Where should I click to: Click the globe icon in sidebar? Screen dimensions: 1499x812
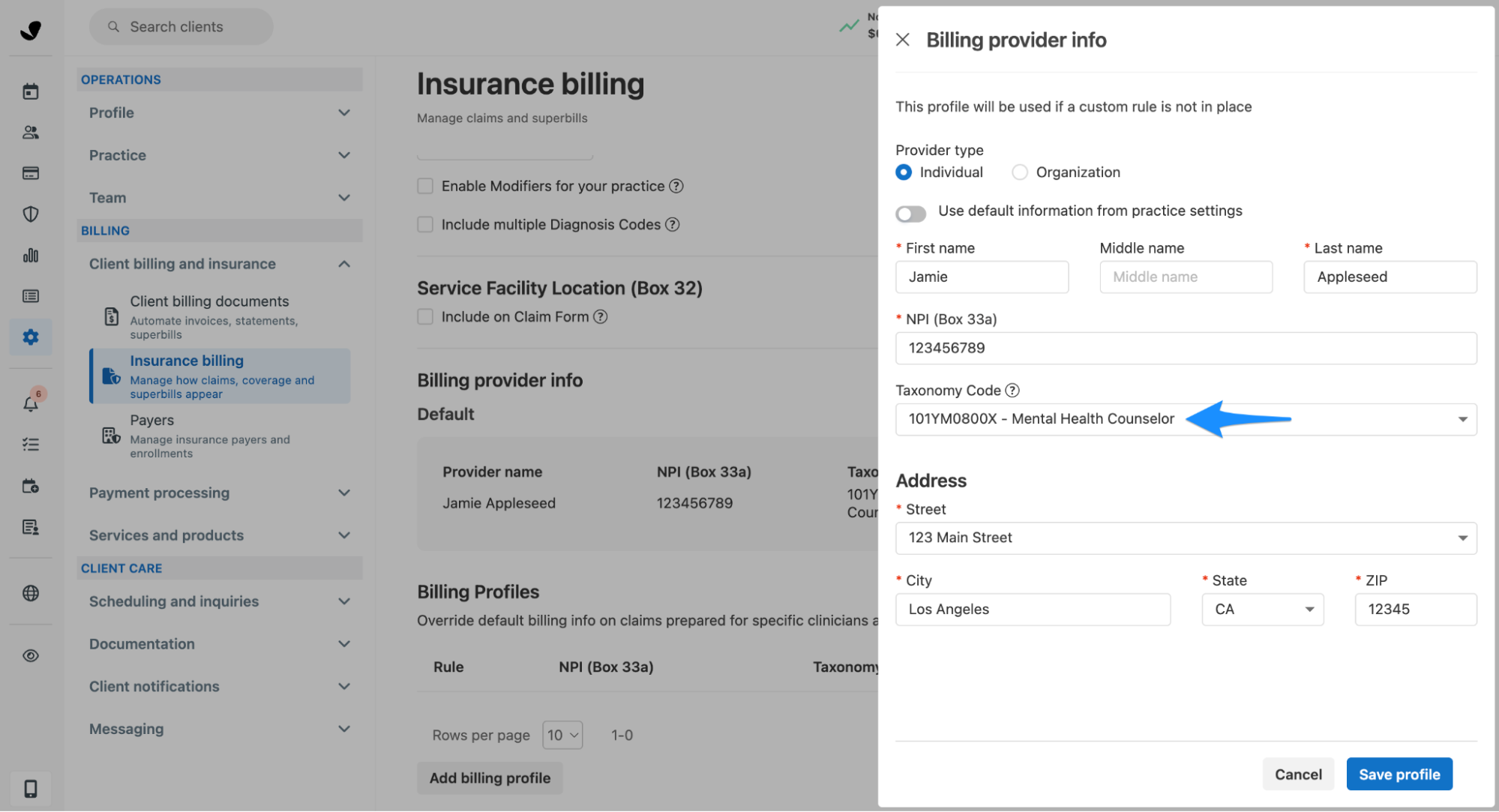[x=31, y=593]
